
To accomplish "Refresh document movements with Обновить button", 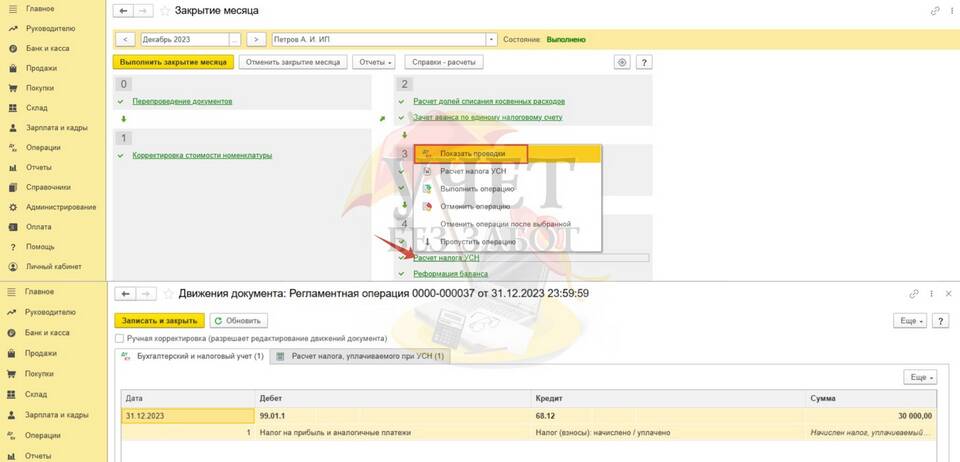I will 238,320.
